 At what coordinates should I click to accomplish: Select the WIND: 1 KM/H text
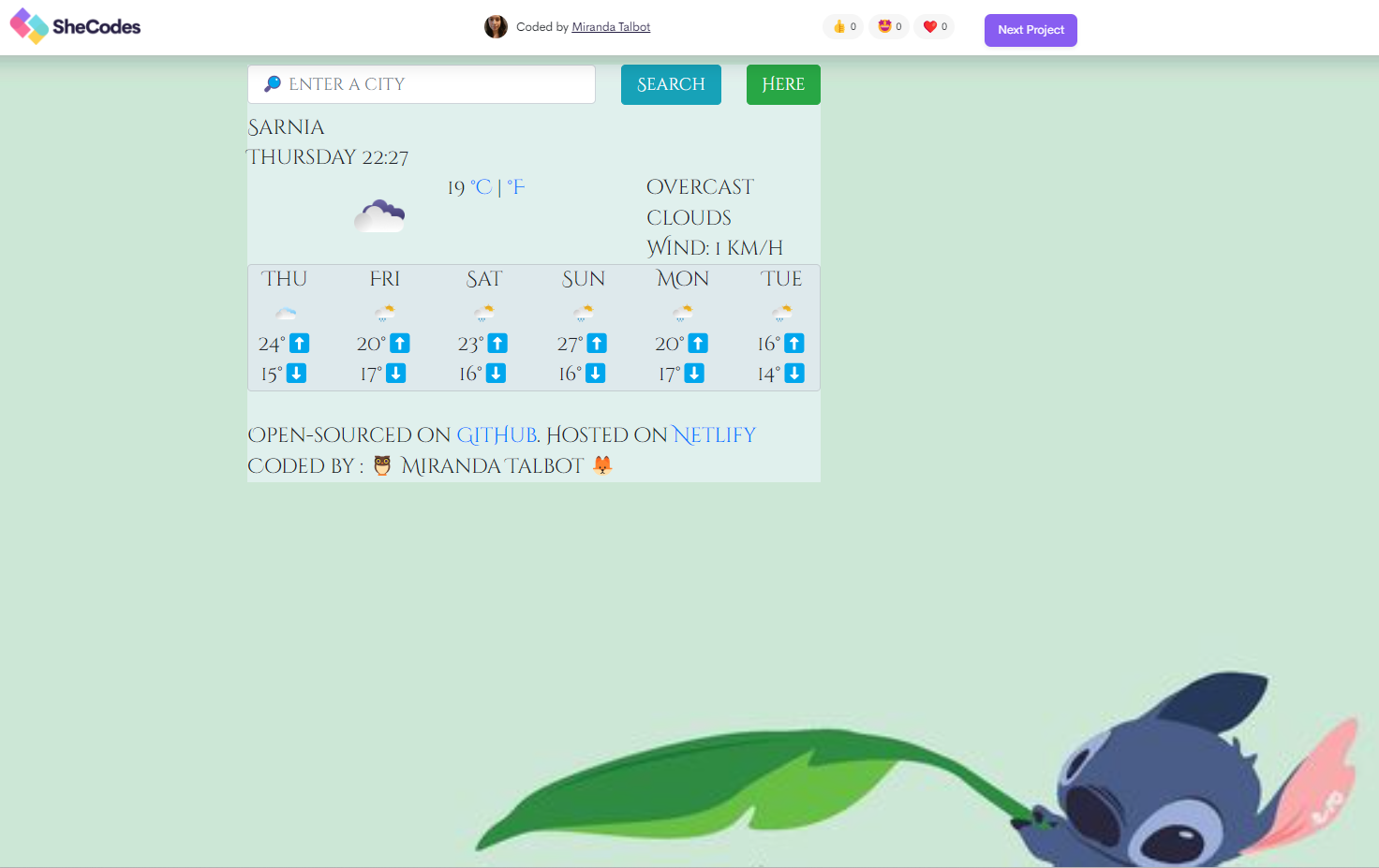715,248
